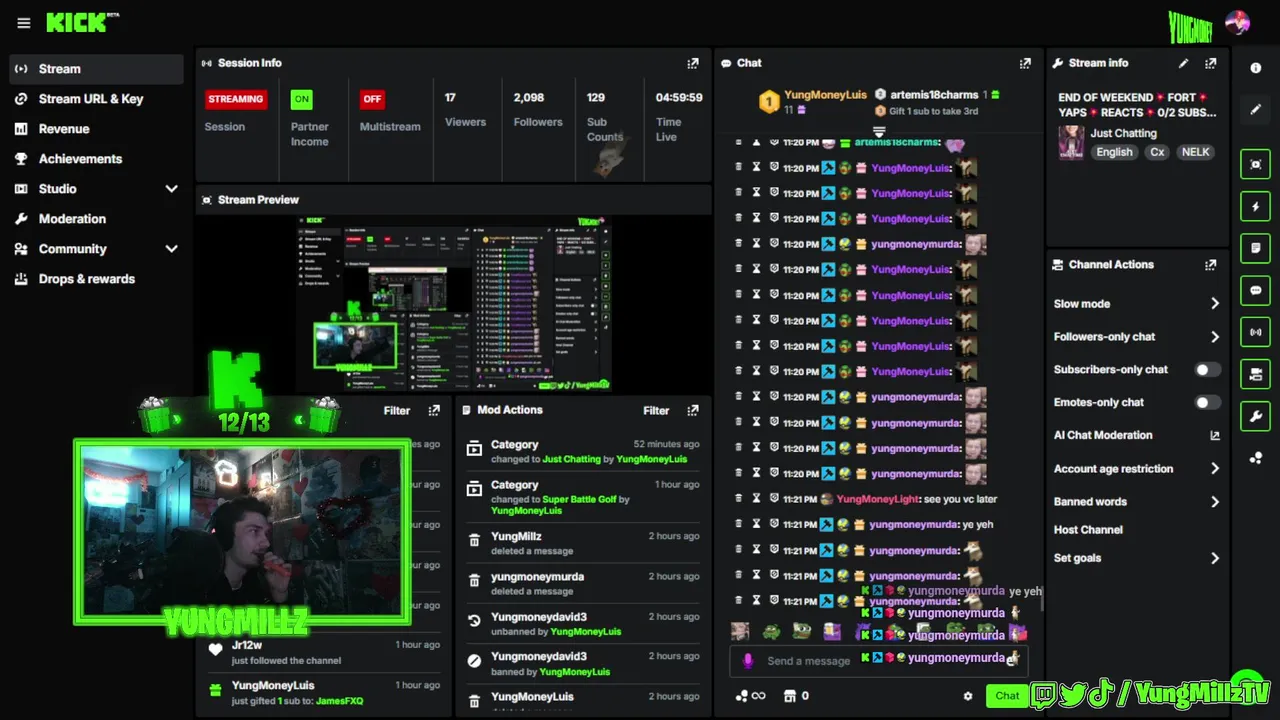
Task: Open Followers-only chat settings
Action: point(1137,337)
